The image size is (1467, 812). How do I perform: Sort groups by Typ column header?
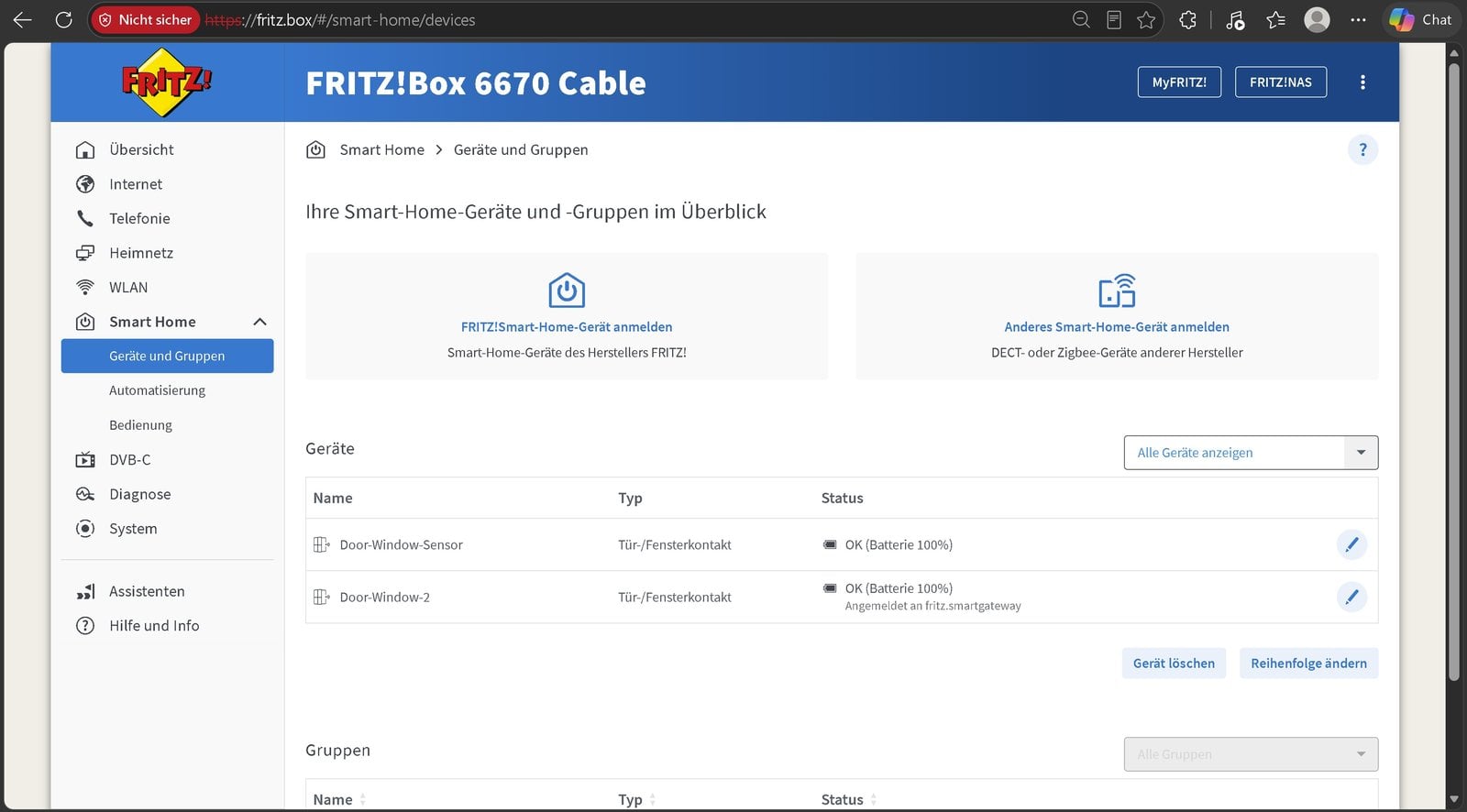(636, 799)
